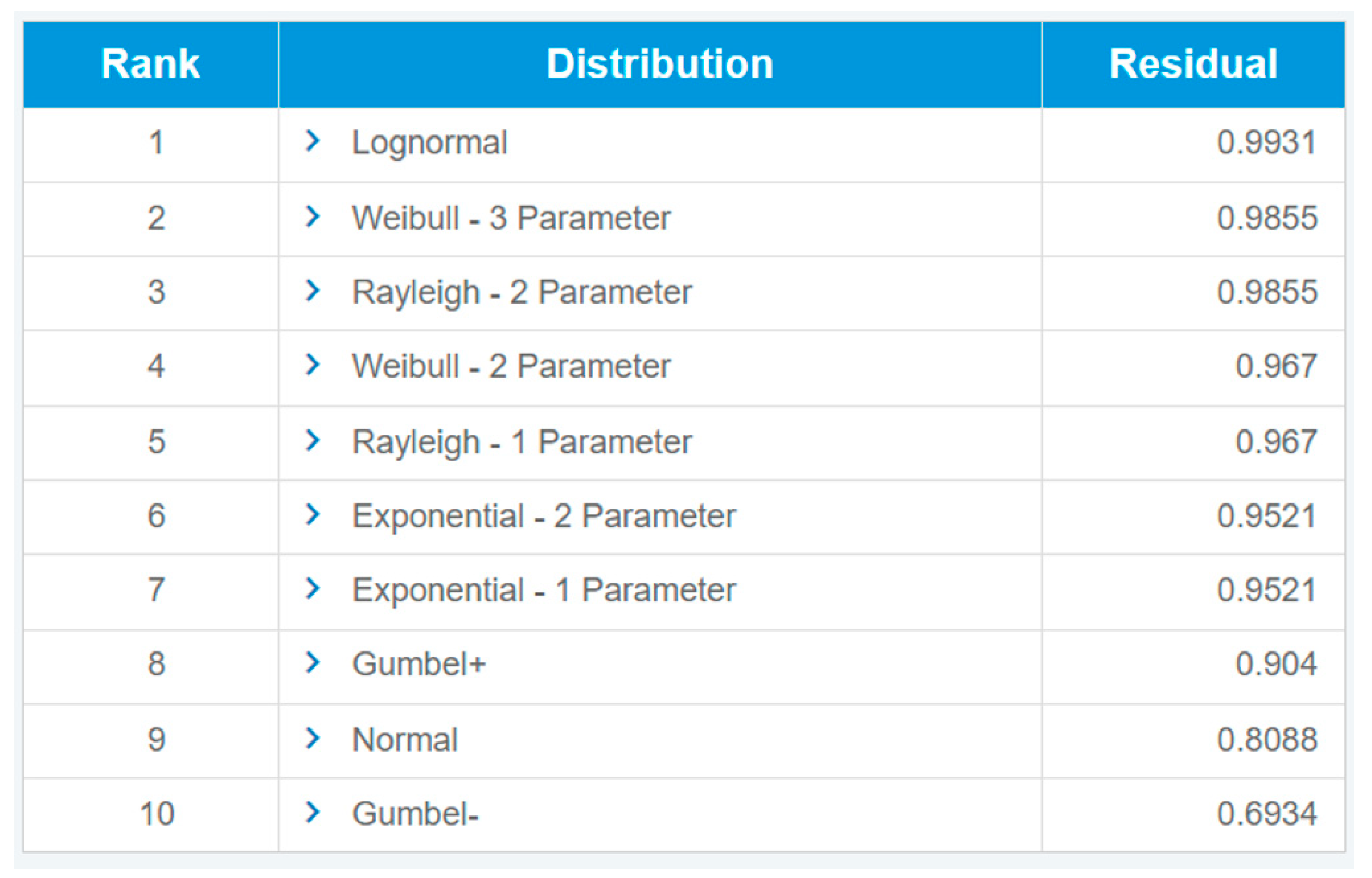Click the residual value 0.8088
This screenshot has height=878, width=1372.
1267,740
